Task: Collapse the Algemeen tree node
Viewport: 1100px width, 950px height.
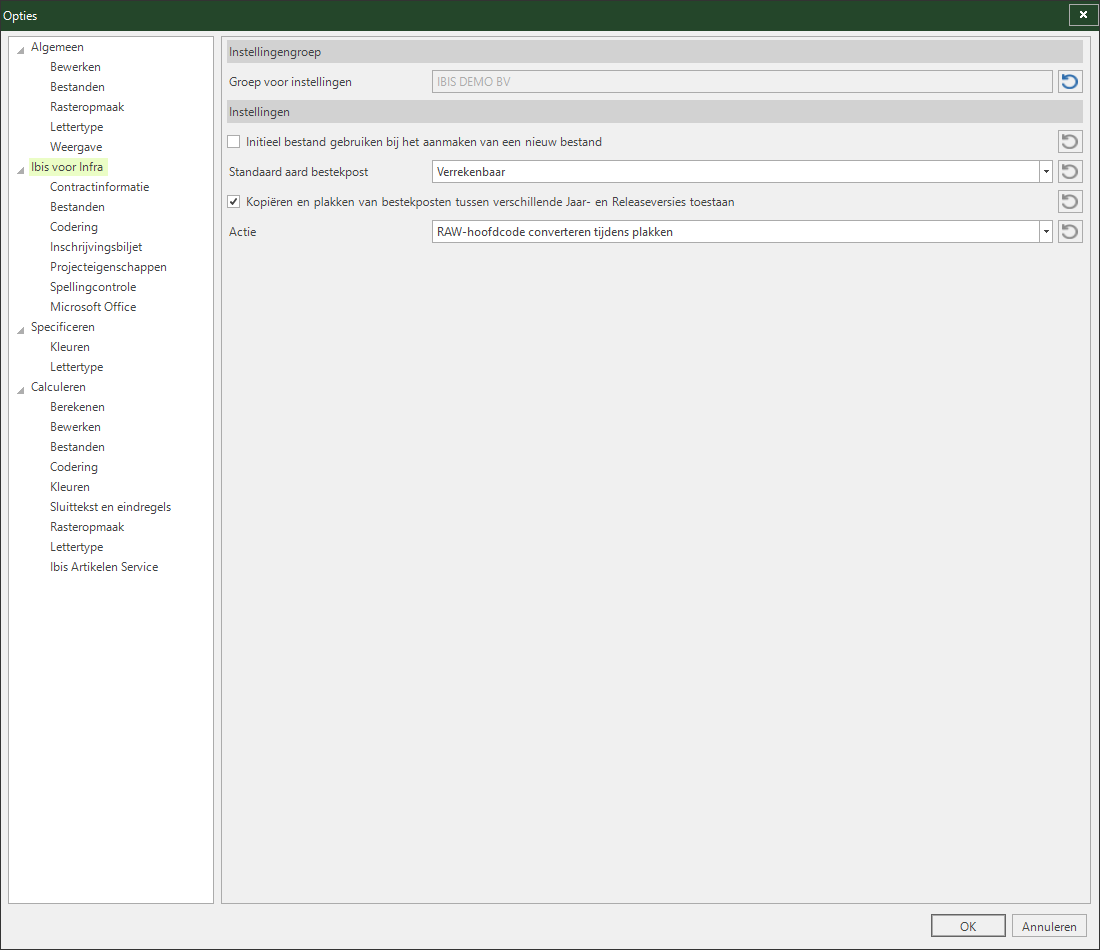Action: coord(21,49)
